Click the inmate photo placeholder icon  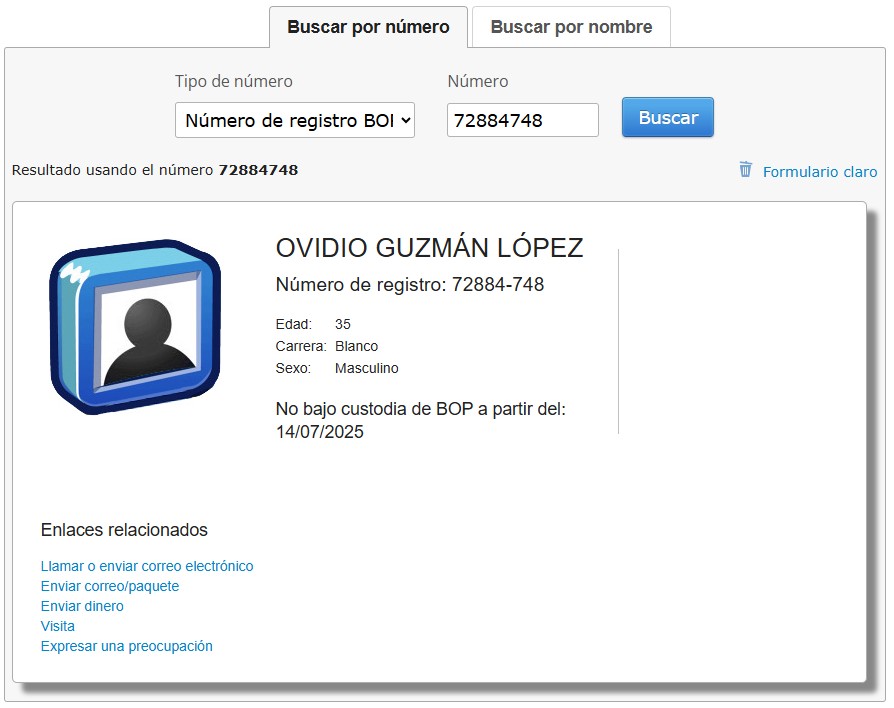[135, 327]
